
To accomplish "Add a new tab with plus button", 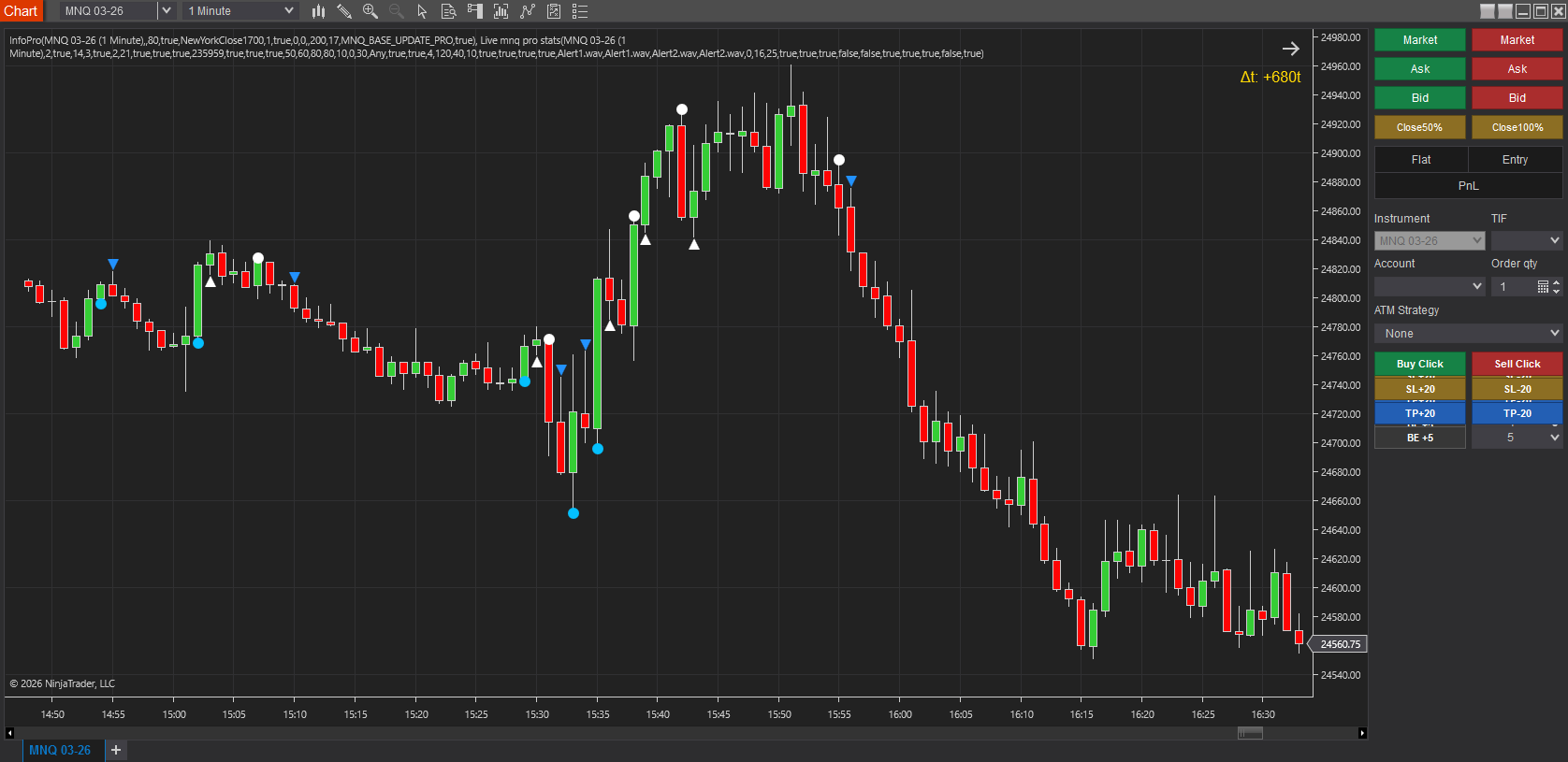I will pos(116,750).
